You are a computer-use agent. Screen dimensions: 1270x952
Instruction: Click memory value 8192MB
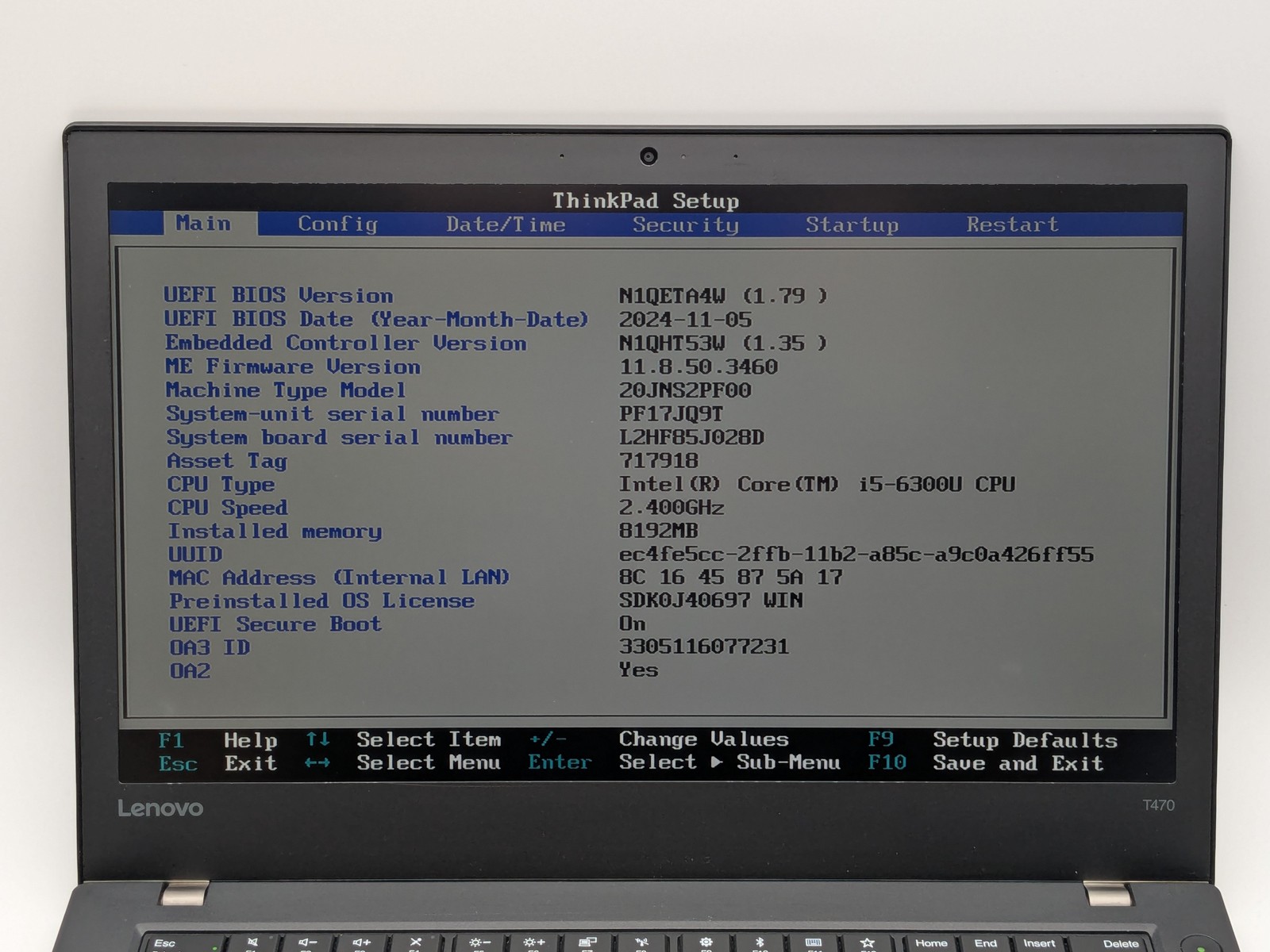click(x=659, y=531)
